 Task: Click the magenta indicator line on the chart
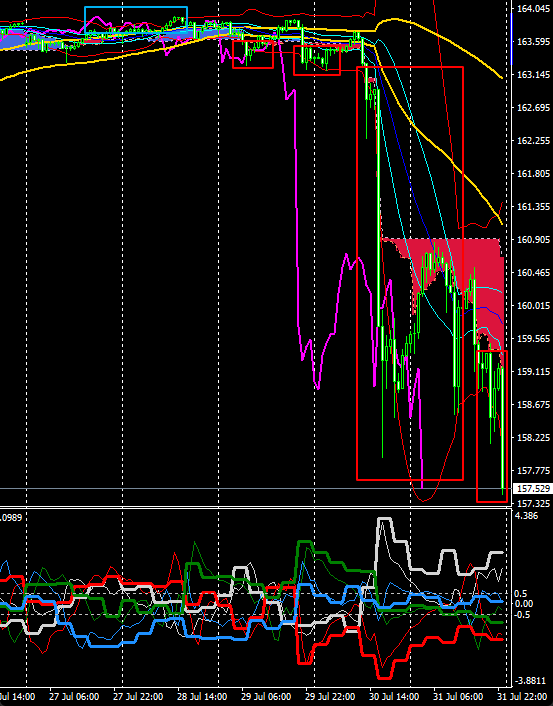(x=297, y=180)
